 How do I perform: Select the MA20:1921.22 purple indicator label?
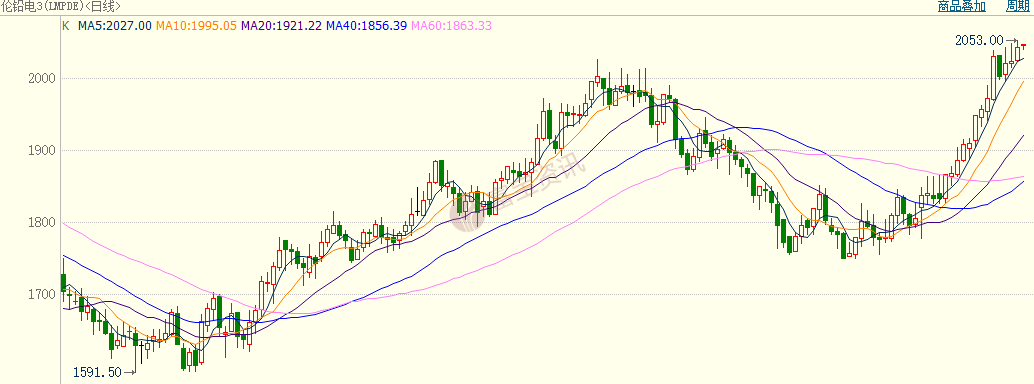282,26
